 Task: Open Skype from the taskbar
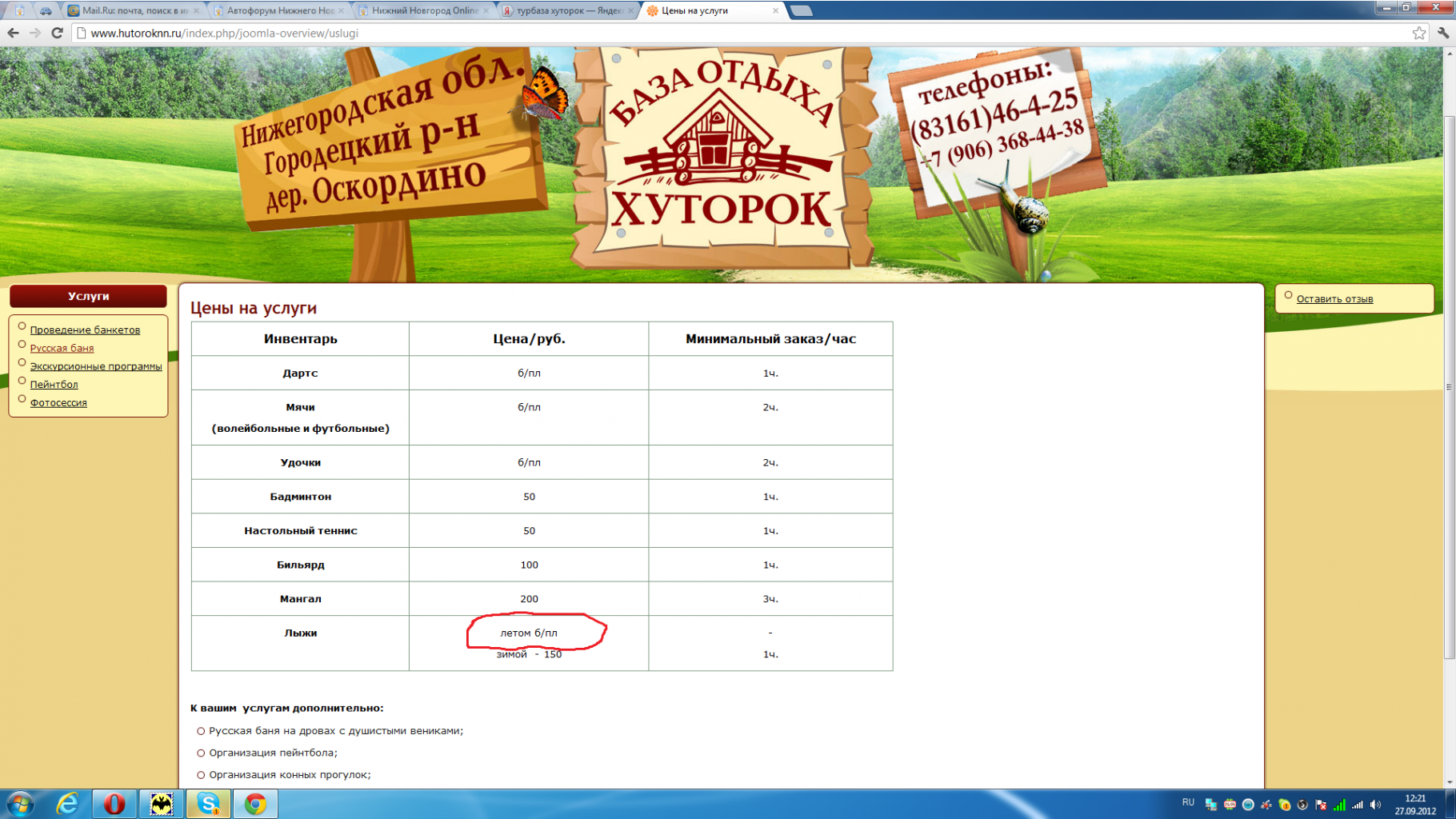click(x=208, y=804)
